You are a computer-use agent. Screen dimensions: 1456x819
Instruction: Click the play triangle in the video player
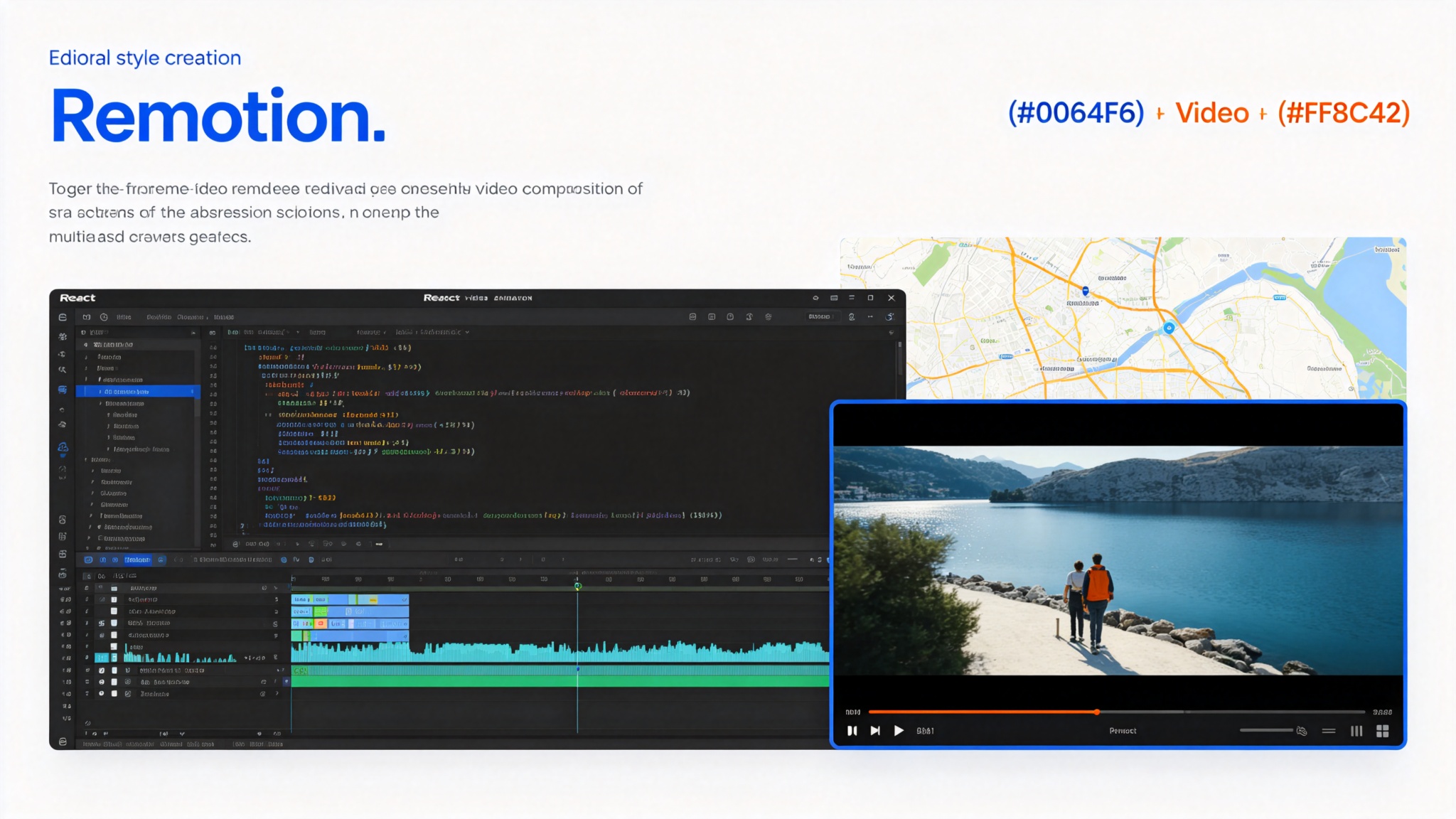pos(899,731)
